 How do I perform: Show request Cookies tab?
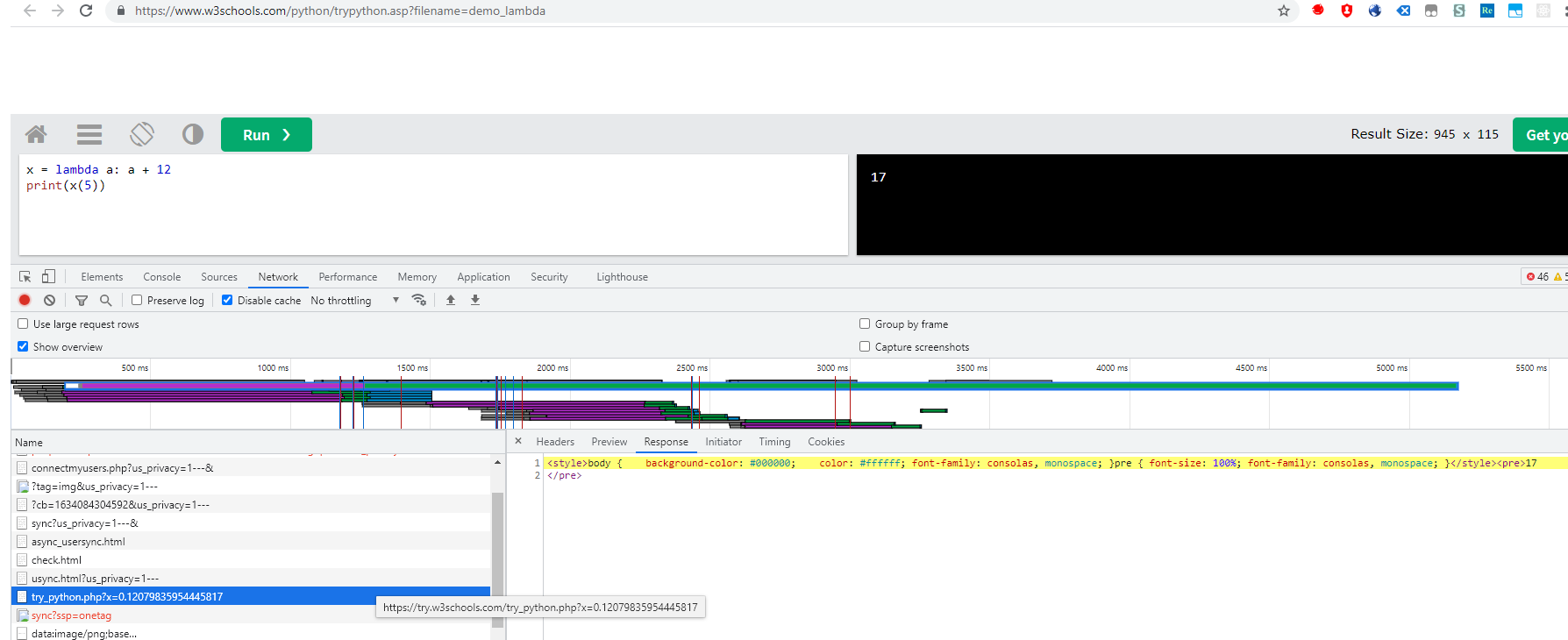826,442
